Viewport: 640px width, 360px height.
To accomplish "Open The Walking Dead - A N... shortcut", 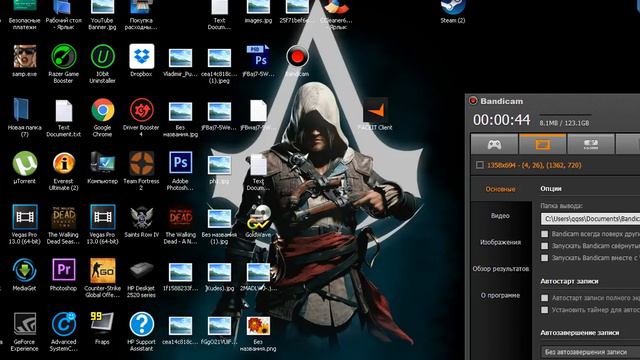I will pyautogui.click(x=180, y=225).
